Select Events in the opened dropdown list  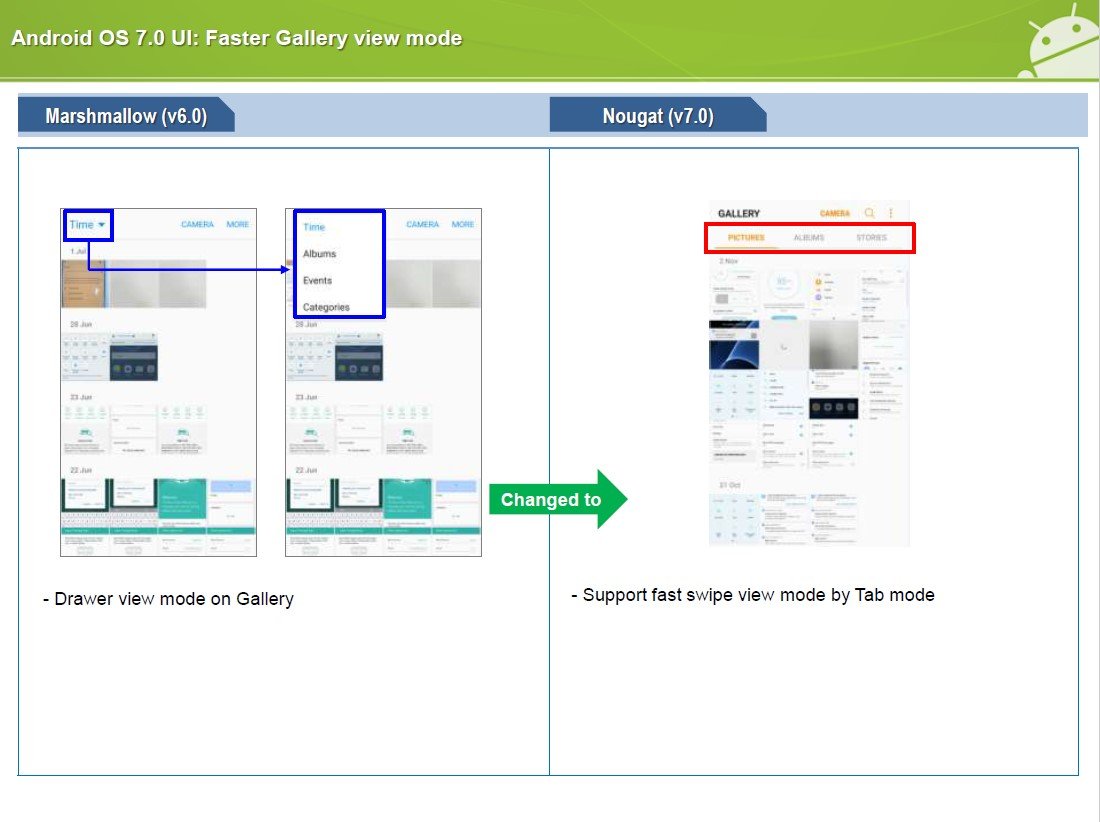[x=318, y=281]
